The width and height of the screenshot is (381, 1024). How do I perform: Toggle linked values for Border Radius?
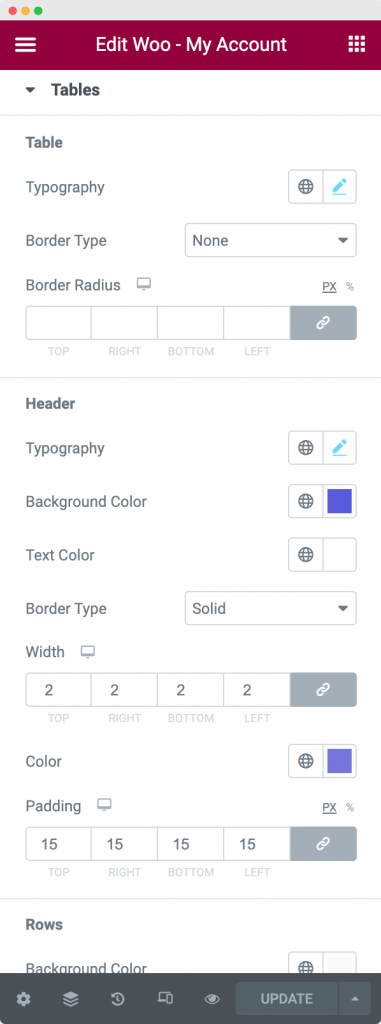click(323, 323)
